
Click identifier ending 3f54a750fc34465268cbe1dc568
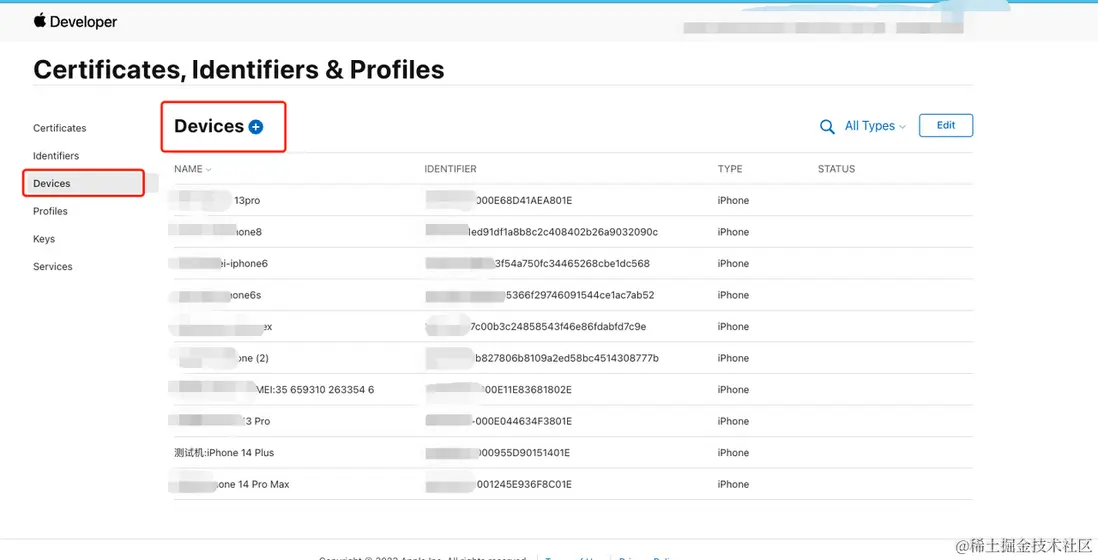pyautogui.click(x=537, y=263)
